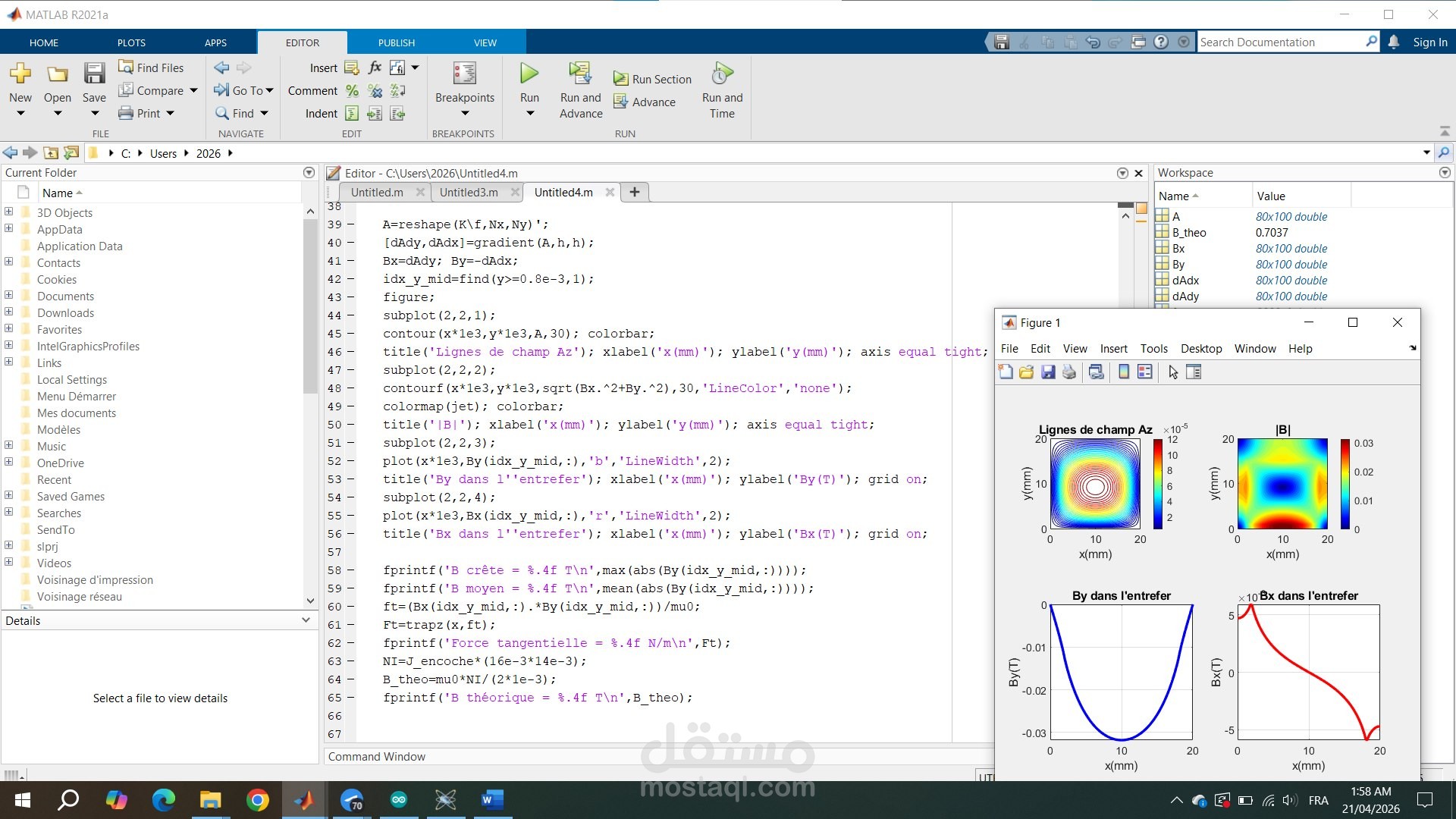Toggle Insert Colorbar in Figure toolbar

pyautogui.click(x=1124, y=372)
